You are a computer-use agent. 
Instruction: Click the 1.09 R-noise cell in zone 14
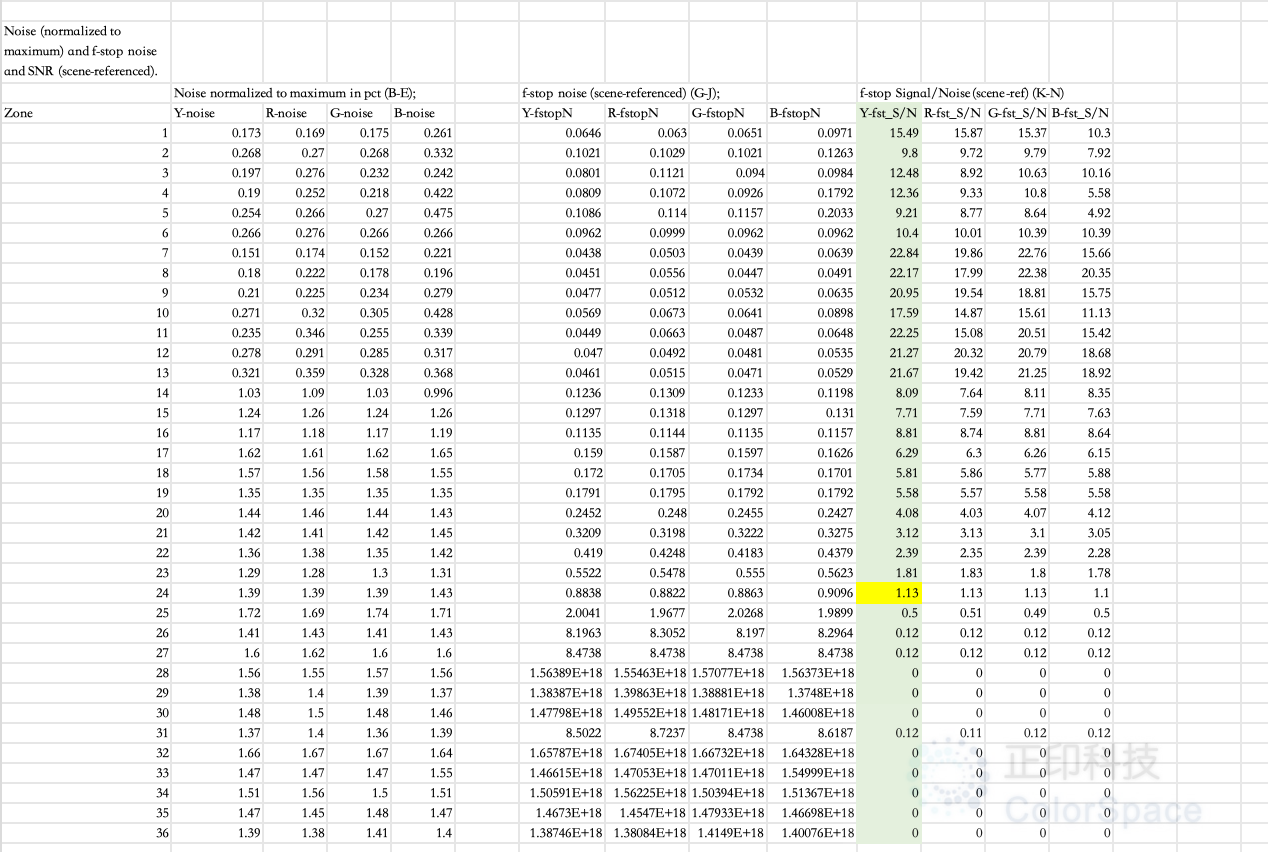tap(295, 393)
